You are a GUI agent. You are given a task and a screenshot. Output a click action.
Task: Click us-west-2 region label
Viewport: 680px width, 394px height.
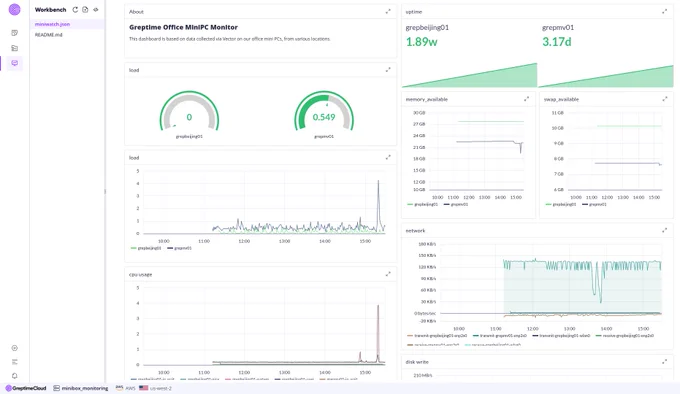coord(161,388)
